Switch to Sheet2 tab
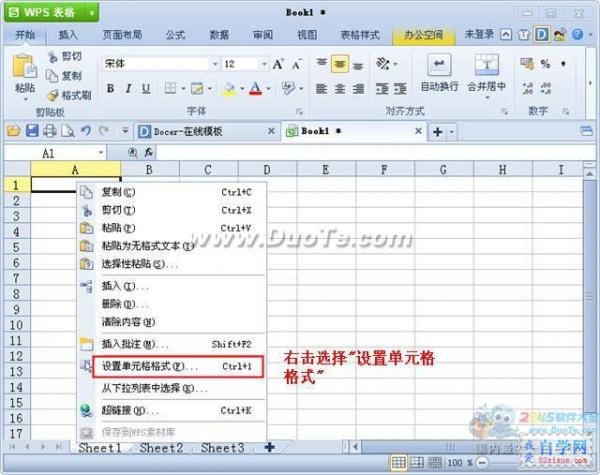 point(161,447)
